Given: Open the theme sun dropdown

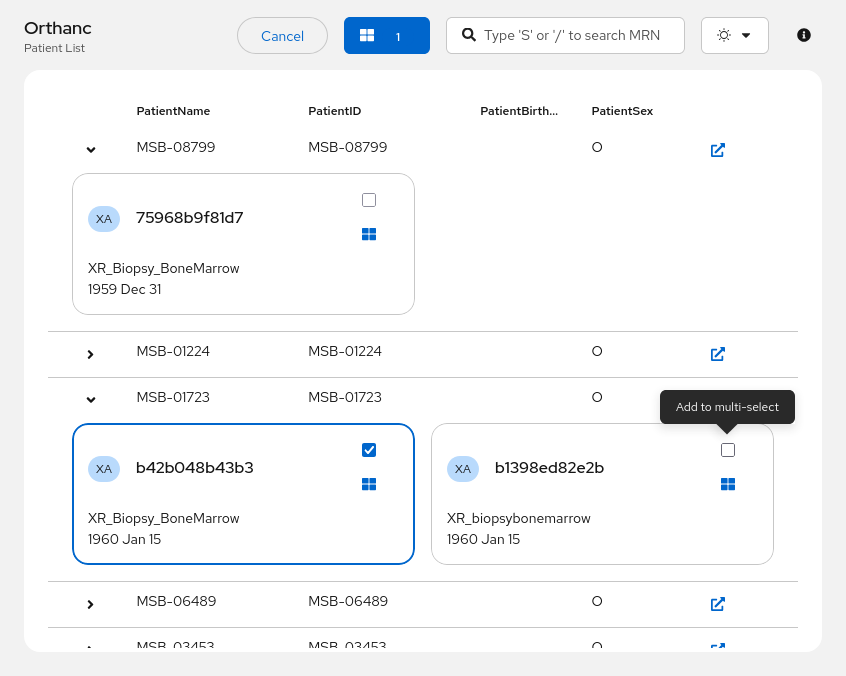Looking at the screenshot, I should [x=735, y=36].
